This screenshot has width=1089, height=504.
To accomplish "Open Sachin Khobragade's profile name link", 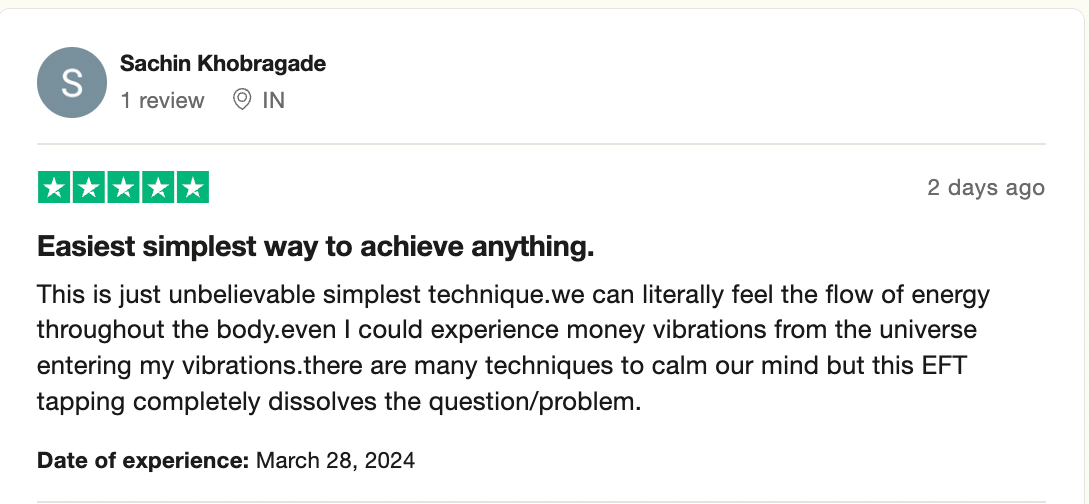I will tap(223, 64).
